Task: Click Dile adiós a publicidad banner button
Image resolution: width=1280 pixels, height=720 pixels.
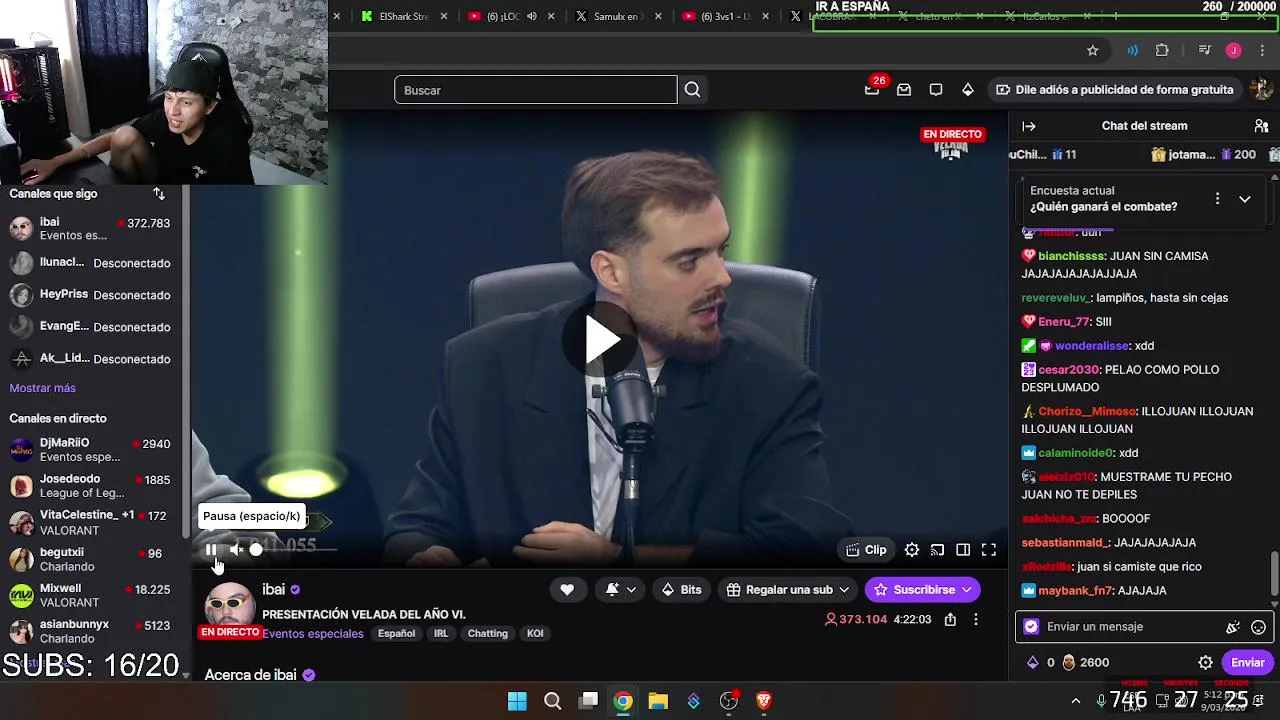Action: pos(1114,90)
